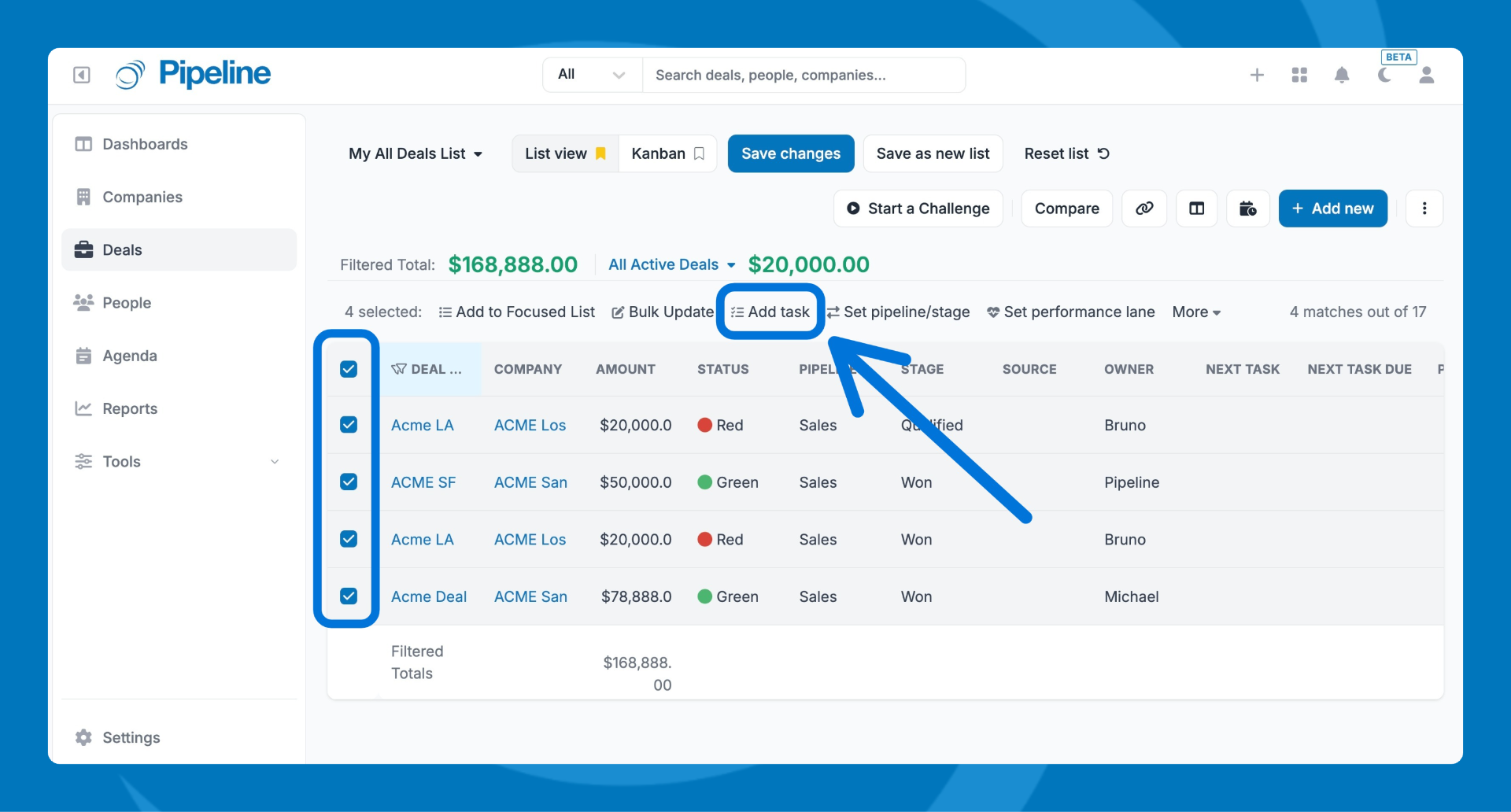Screen dimensions: 1511x812
Task: Expand the My All Deals List dropdown
Action: coord(415,153)
